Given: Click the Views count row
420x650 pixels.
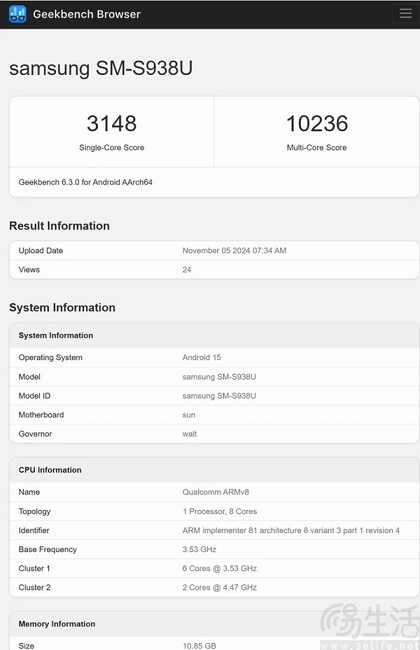Looking at the screenshot, I should coord(214,269).
